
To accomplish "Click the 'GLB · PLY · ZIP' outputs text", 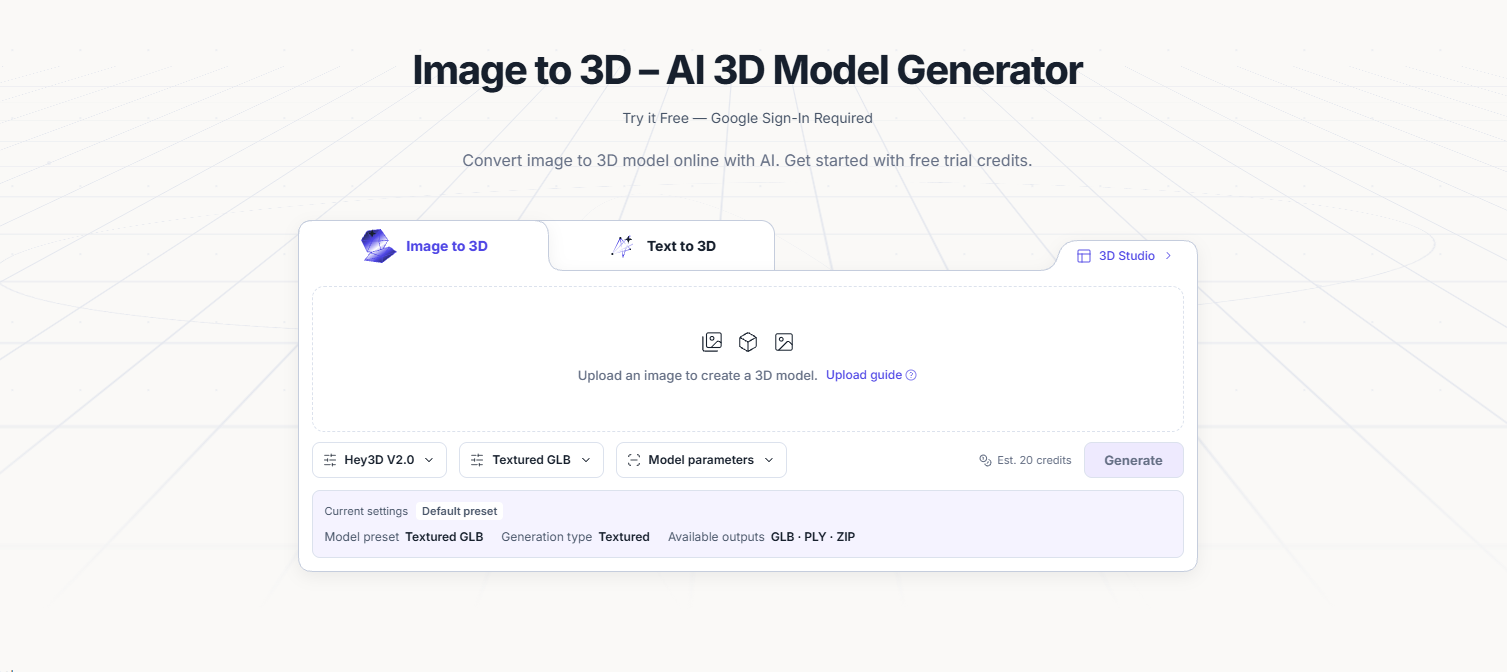I will point(813,537).
